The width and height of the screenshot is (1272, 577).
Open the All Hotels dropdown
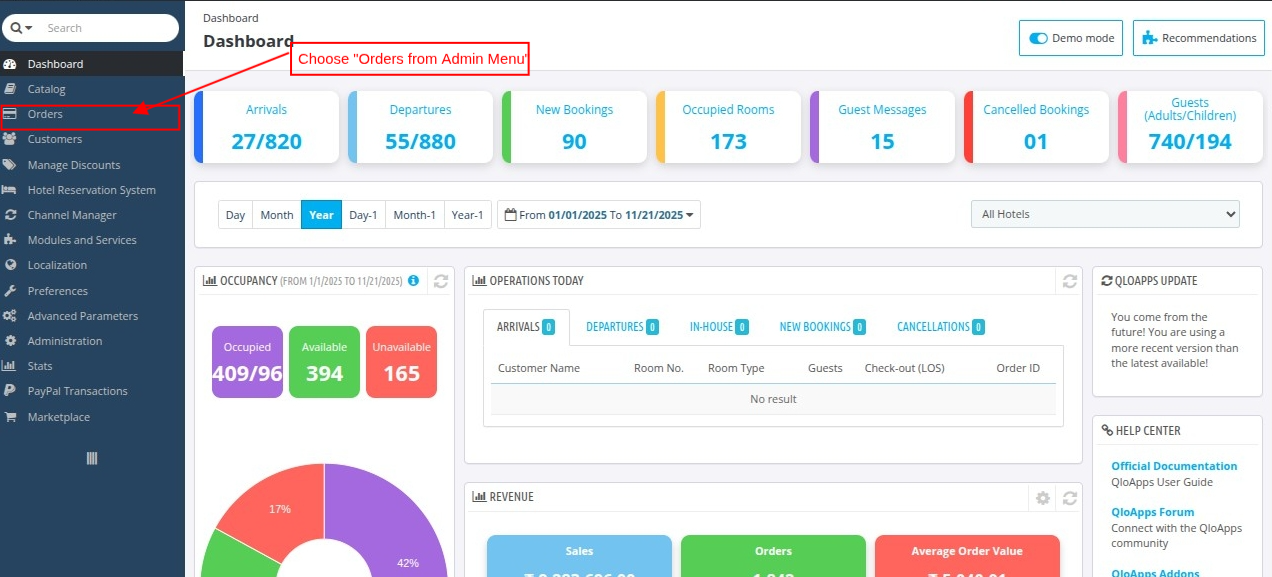(1105, 214)
